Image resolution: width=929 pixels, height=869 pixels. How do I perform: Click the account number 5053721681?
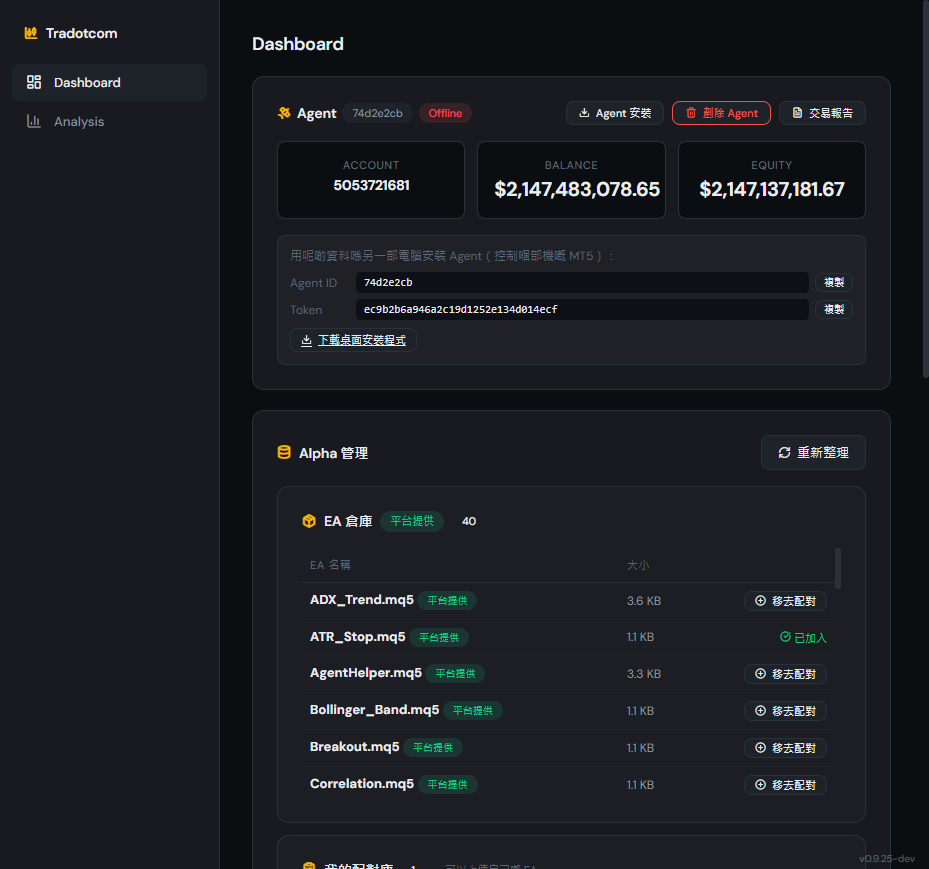click(x=371, y=185)
